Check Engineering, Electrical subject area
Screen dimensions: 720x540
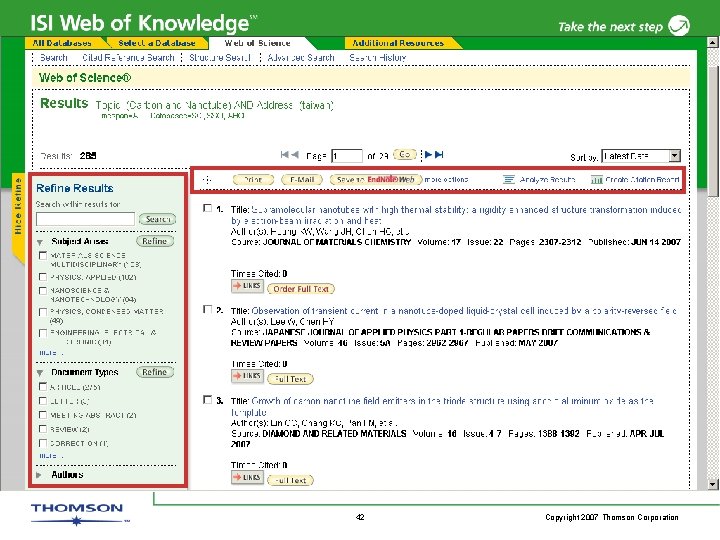[43, 333]
